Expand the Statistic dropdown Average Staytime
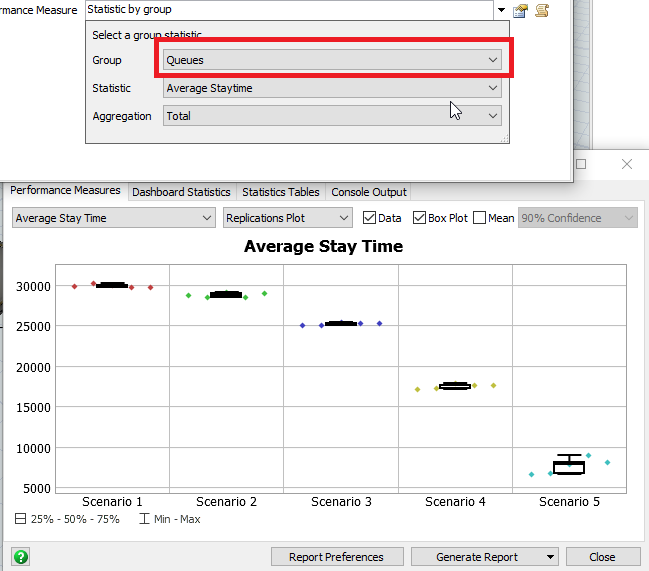This screenshot has width=649, height=571. (332, 88)
